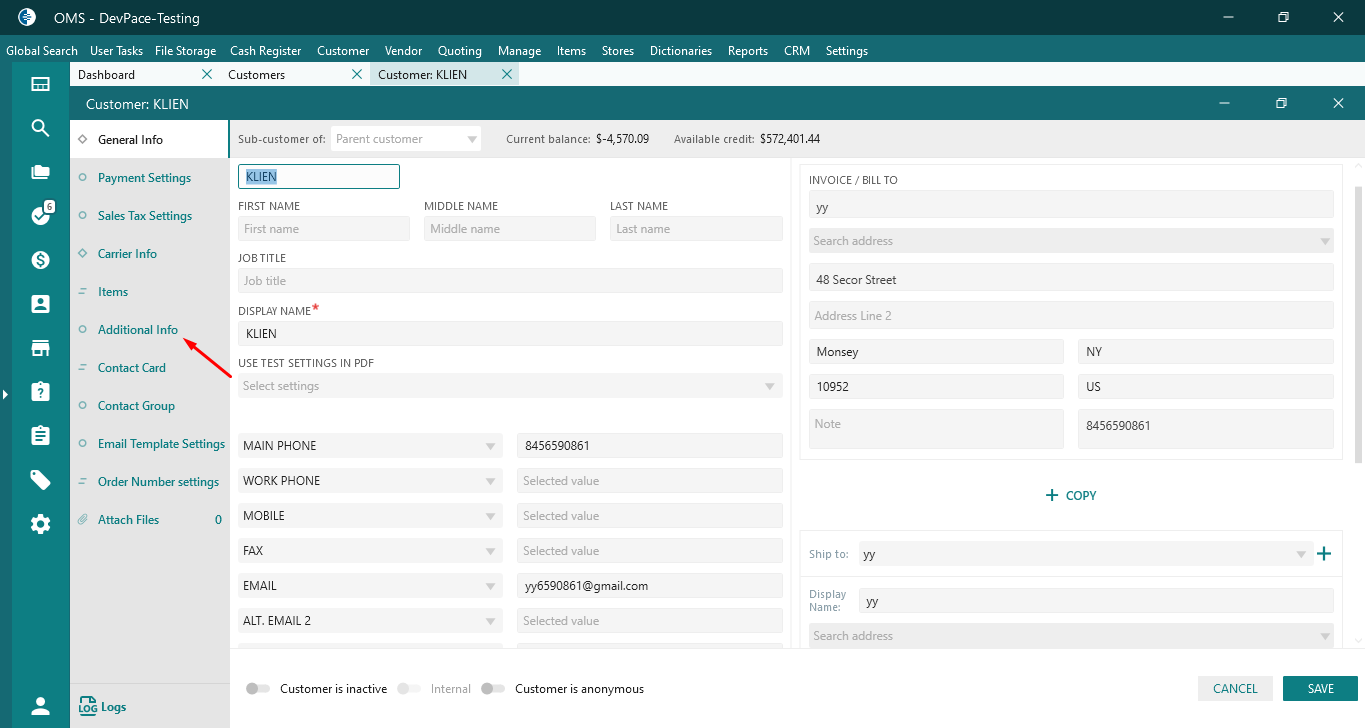Click the user profile icon at bottom left
1365x728 pixels.
[40, 706]
